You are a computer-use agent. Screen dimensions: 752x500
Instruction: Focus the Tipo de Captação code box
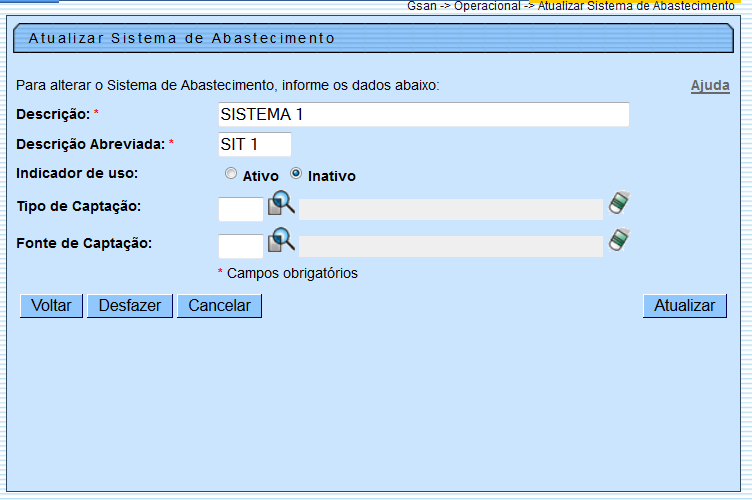click(x=240, y=209)
